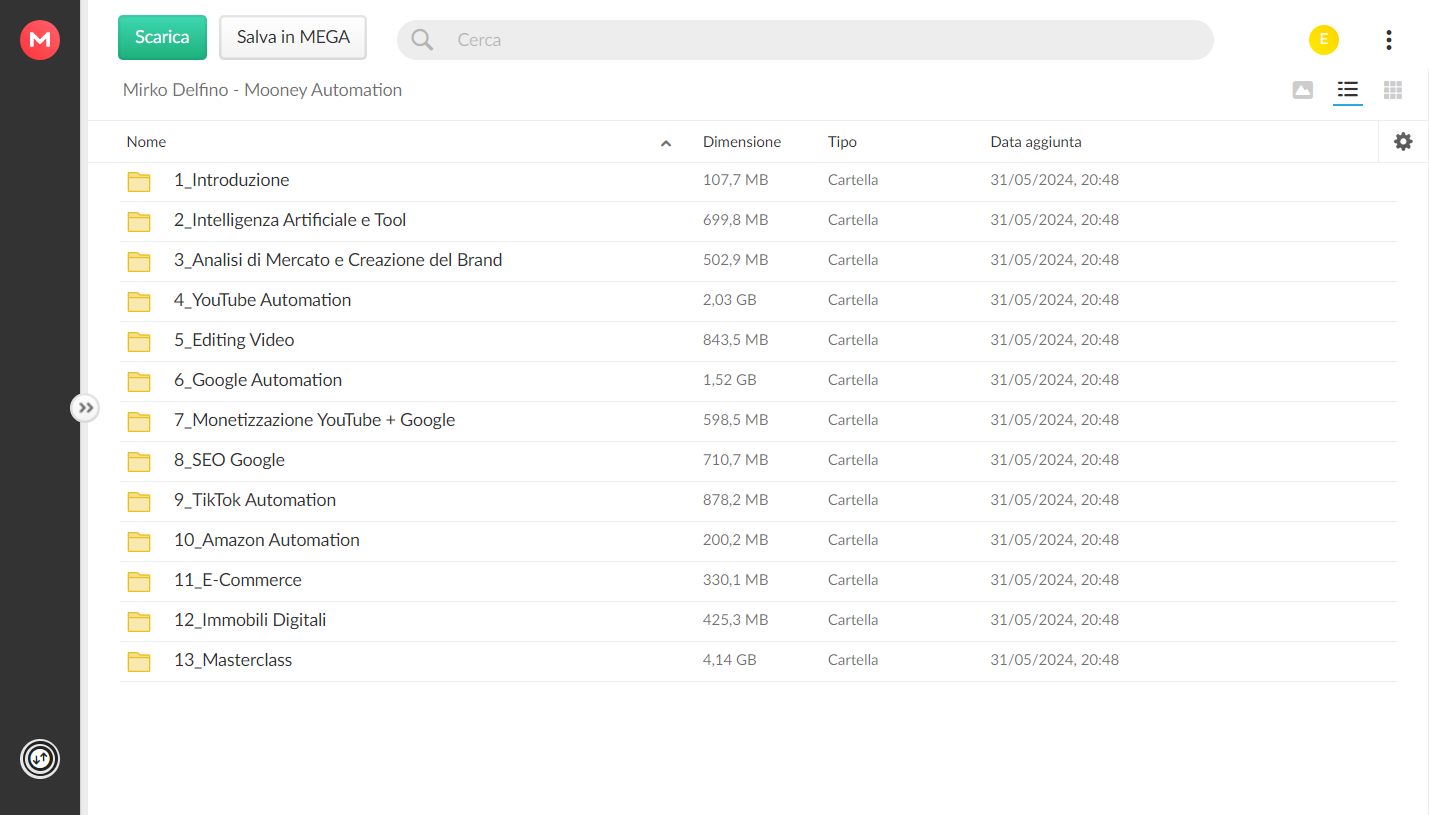Select folder icon of 3_Analisi di Mercato

pos(139,261)
